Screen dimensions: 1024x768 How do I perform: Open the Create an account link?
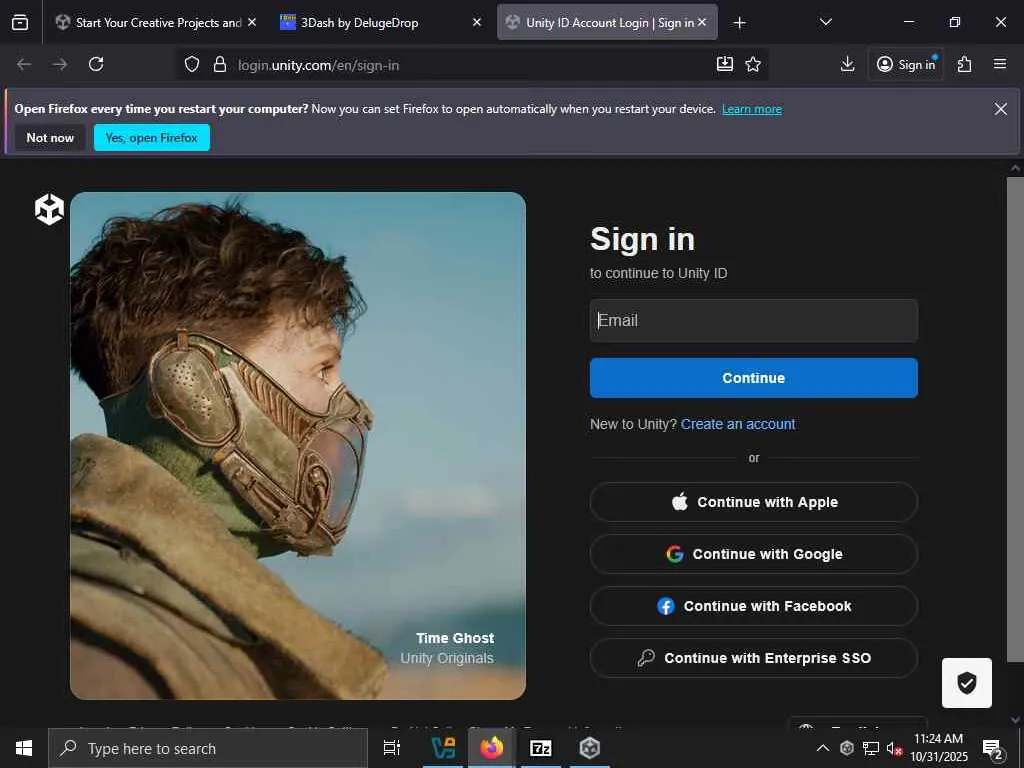click(738, 424)
